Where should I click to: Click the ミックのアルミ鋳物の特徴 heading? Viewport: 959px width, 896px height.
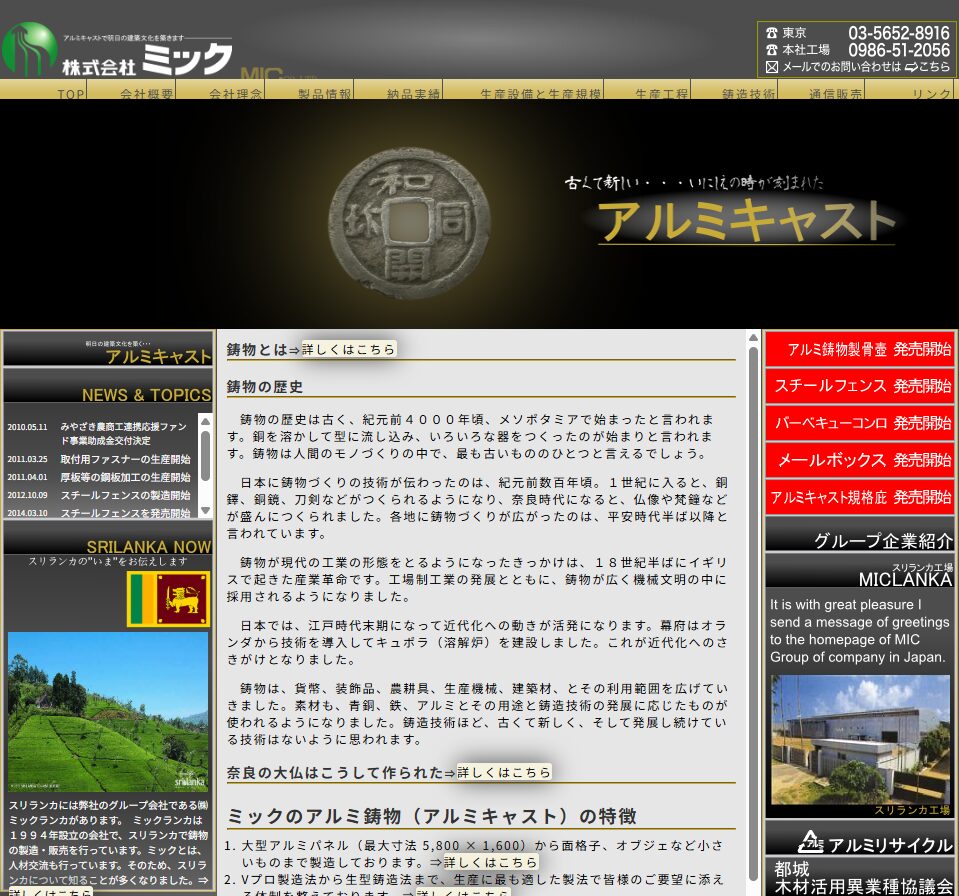[432, 816]
